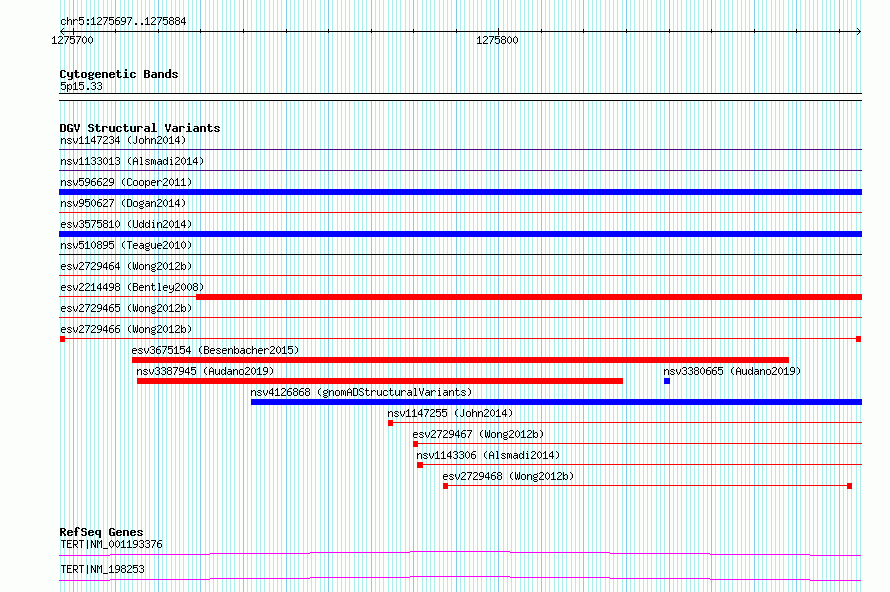Open esv2729466 (Wong2012b) variant label
The width and height of the screenshot is (890, 592).
pos(126,329)
